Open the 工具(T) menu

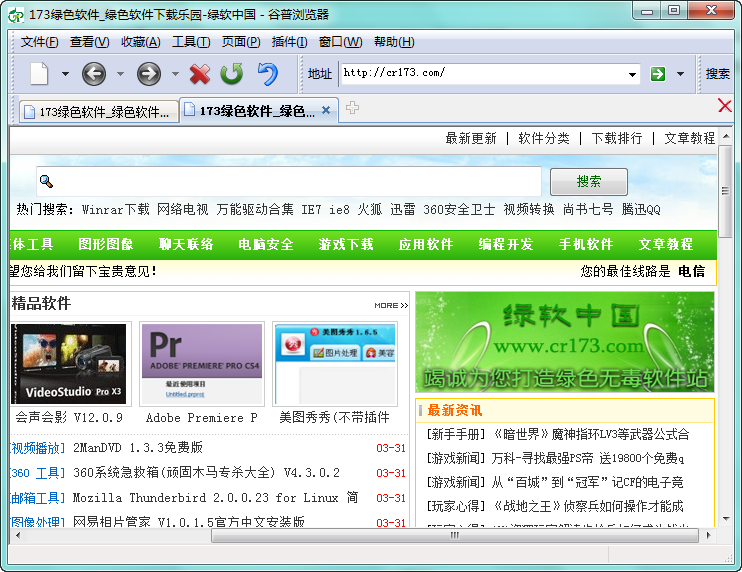pos(191,42)
